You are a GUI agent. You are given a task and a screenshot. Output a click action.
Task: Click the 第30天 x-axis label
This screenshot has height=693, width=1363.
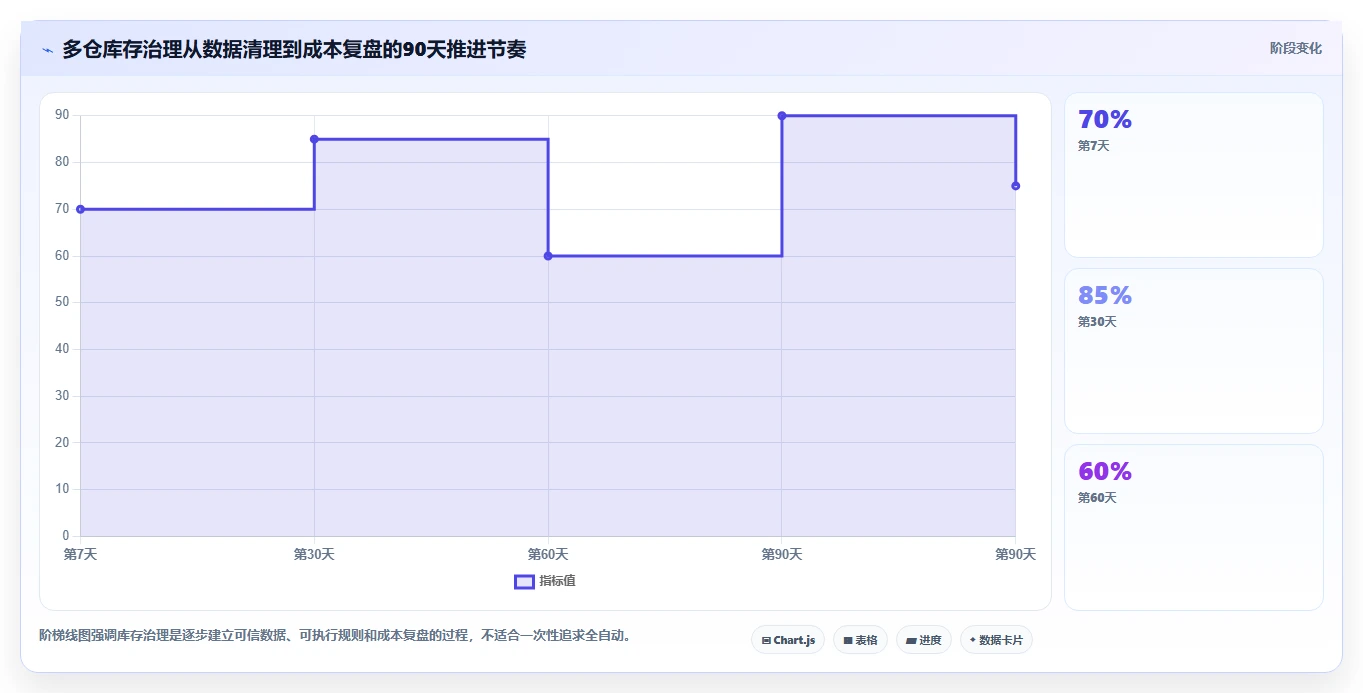point(314,554)
